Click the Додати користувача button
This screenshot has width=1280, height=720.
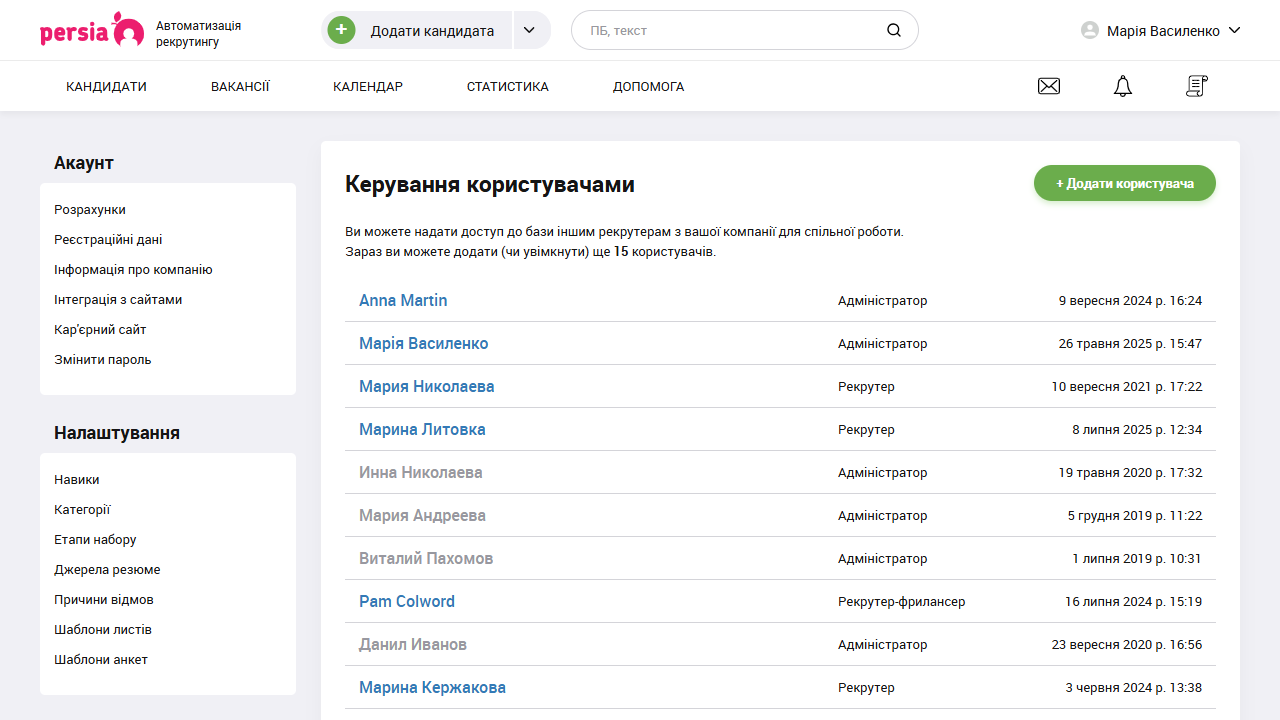point(1124,183)
